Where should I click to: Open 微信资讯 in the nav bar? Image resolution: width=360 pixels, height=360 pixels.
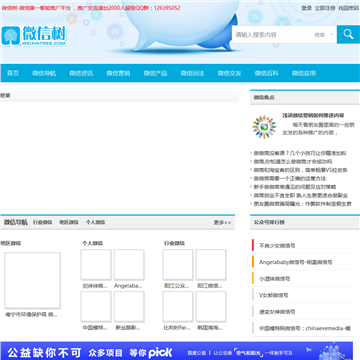coord(81,73)
